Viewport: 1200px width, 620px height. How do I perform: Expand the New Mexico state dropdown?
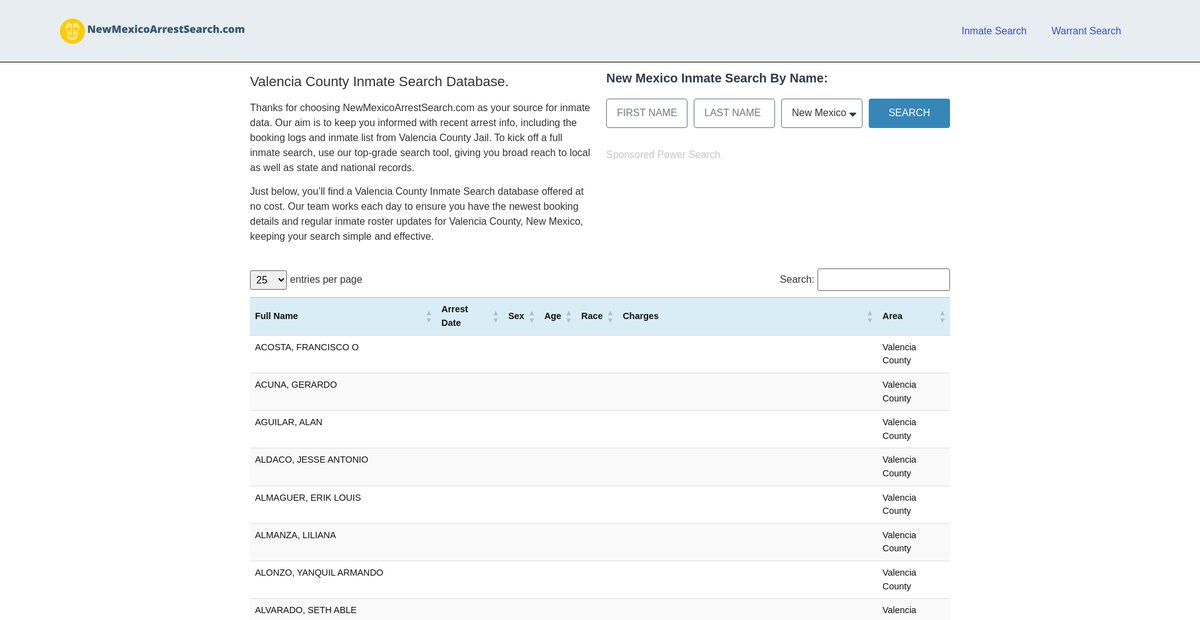821,113
